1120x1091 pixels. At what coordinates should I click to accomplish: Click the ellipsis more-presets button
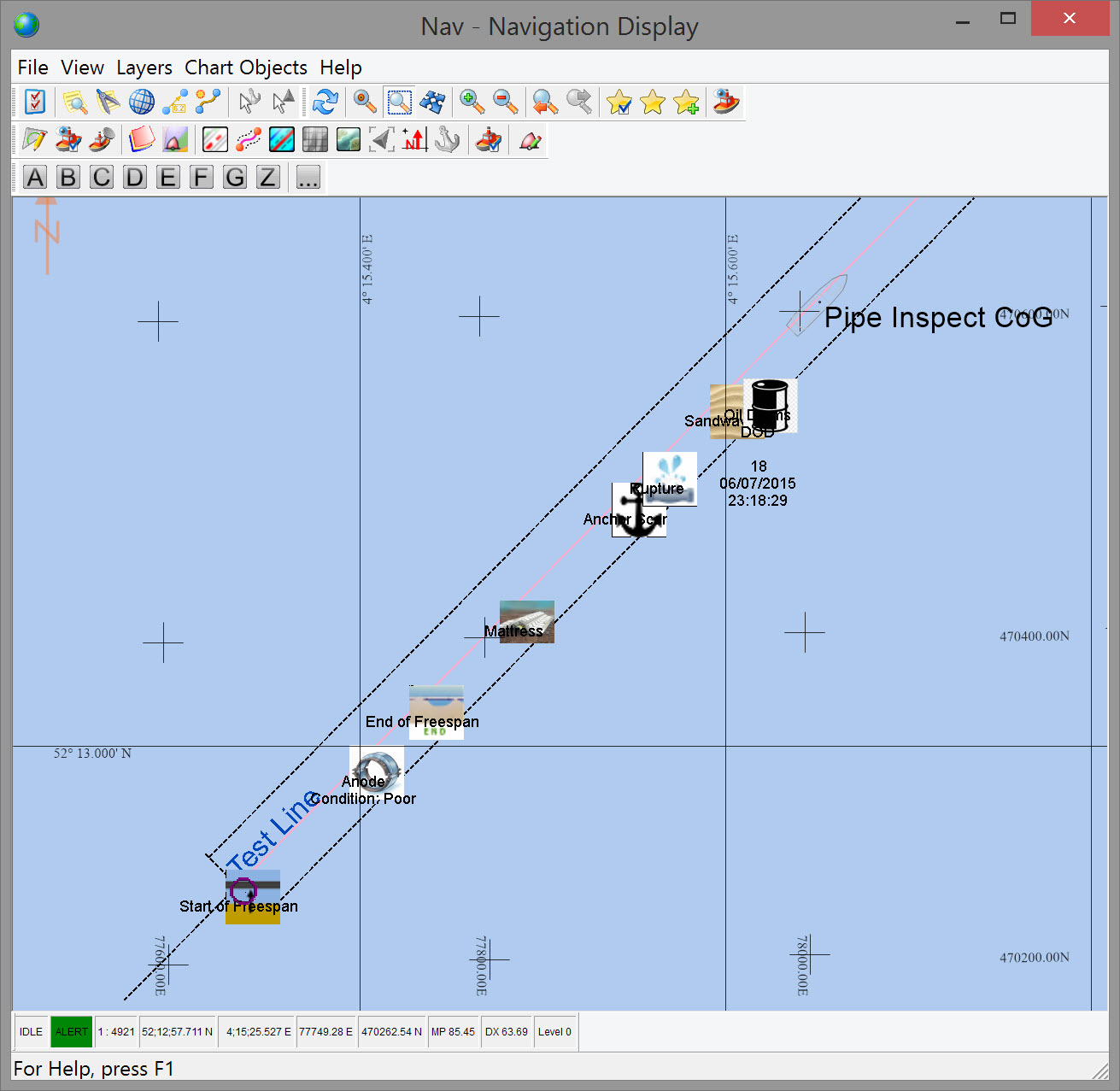click(308, 178)
